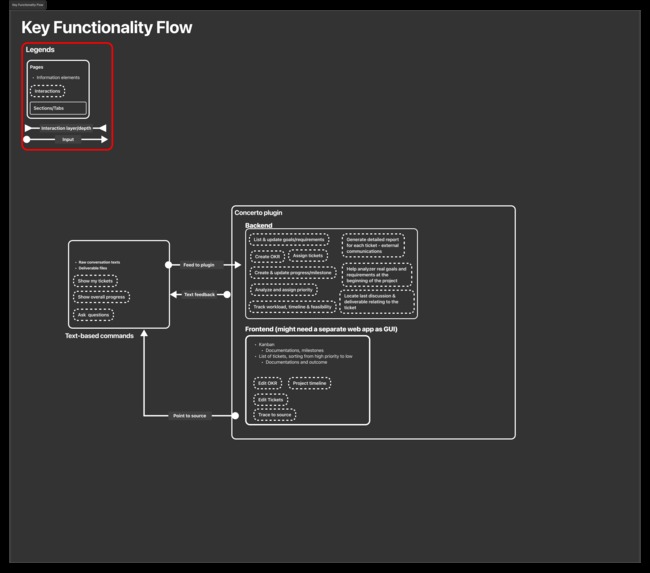Select the 'Key Functionality Flow' title text
The width and height of the screenshot is (650, 573).
pyautogui.click(x=107, y=28)
